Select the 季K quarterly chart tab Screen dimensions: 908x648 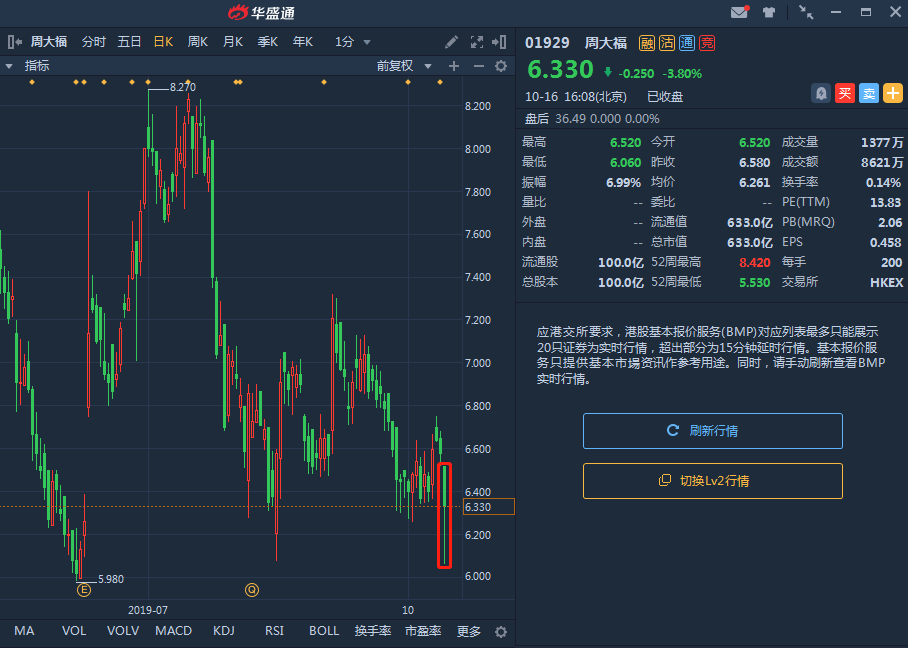268,42
